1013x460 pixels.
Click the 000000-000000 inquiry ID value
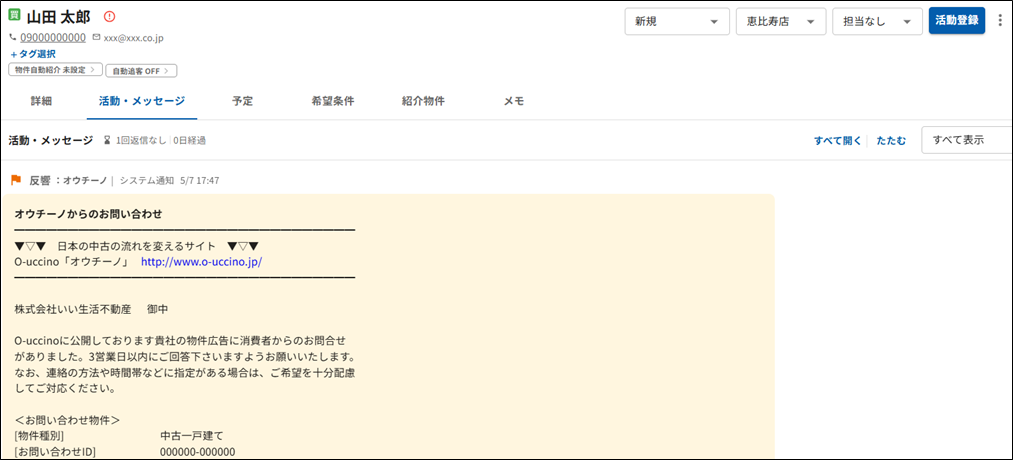pyautogui.click(x=198, y=451)
